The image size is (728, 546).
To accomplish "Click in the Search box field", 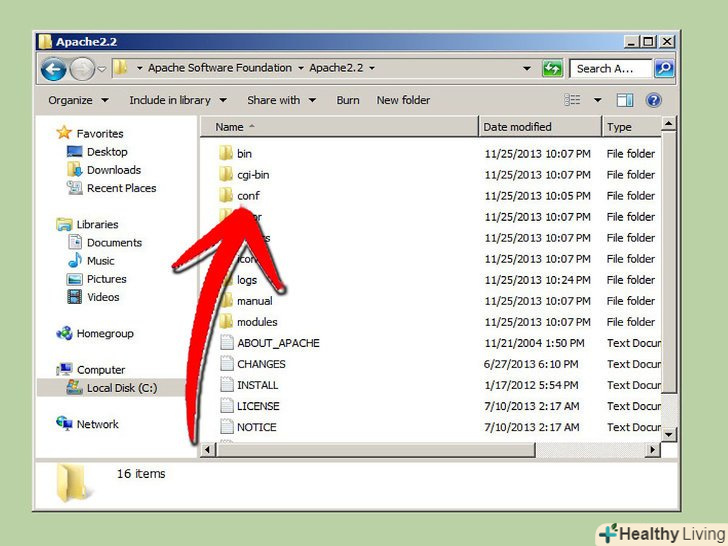I will (x=610, y=69).
